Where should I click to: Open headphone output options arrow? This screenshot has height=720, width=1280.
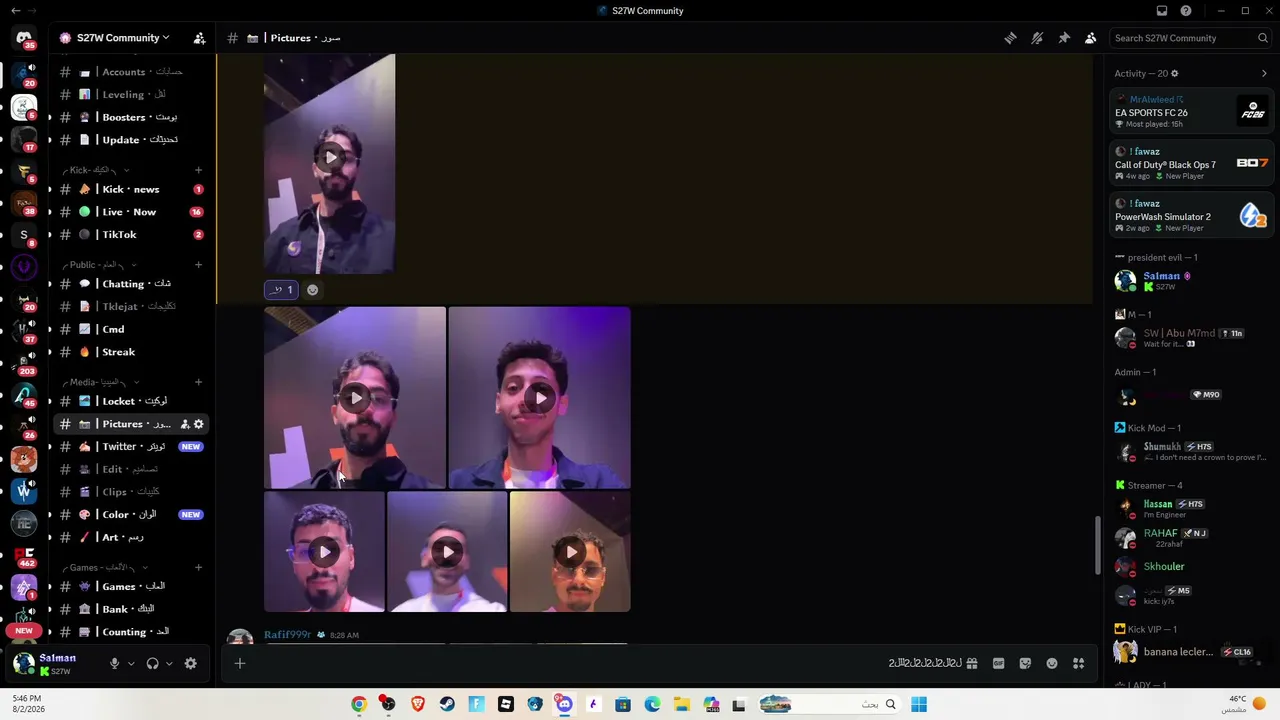(x=169, y=663)
